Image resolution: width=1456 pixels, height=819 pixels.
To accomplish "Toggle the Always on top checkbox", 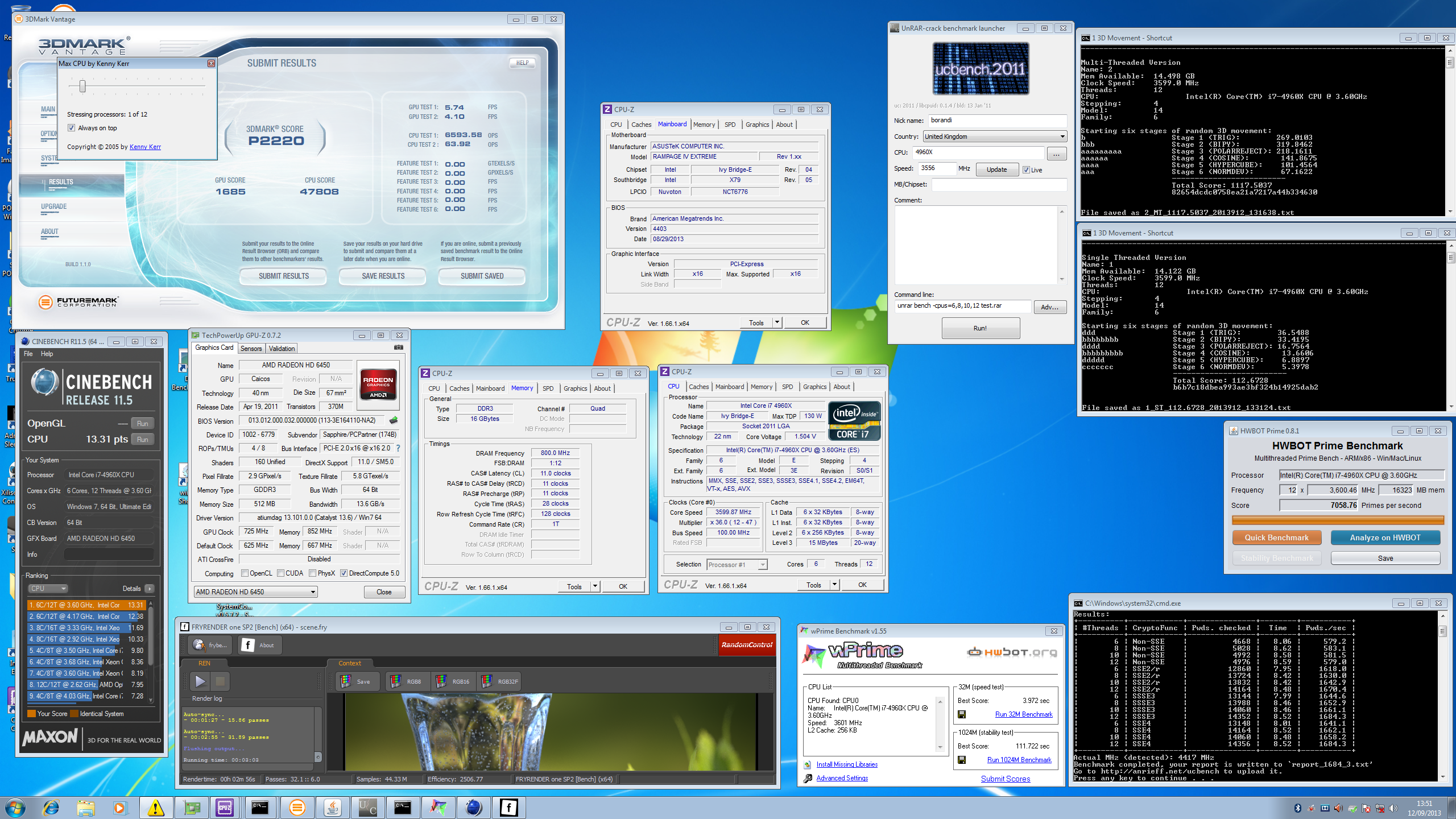I will click(72, 128).
